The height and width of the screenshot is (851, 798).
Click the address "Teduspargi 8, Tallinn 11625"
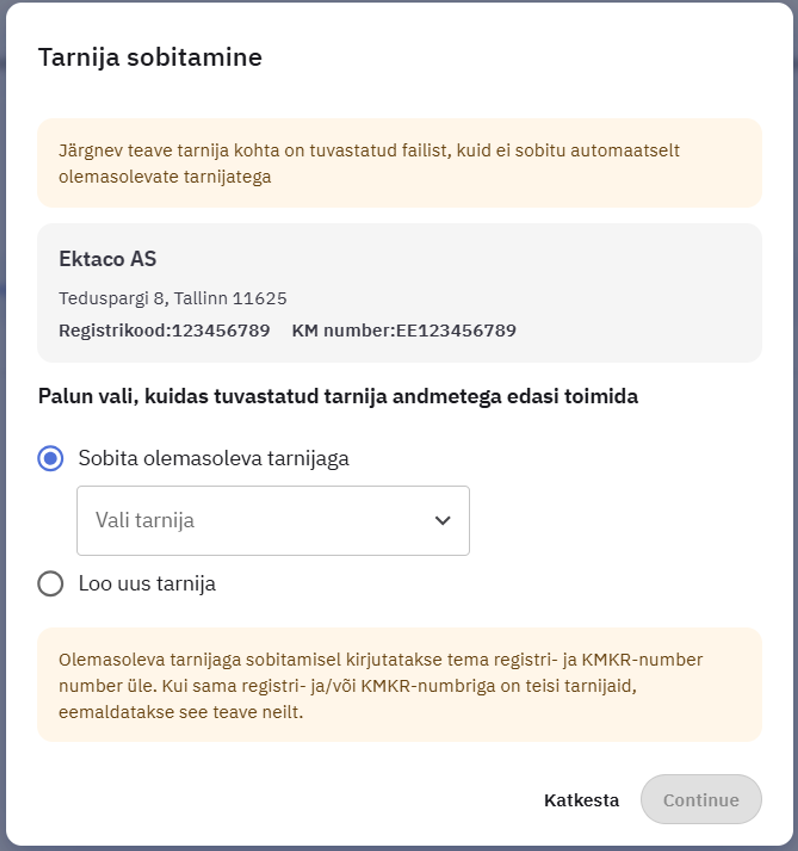pyautogui.click(x=173, y=298)
